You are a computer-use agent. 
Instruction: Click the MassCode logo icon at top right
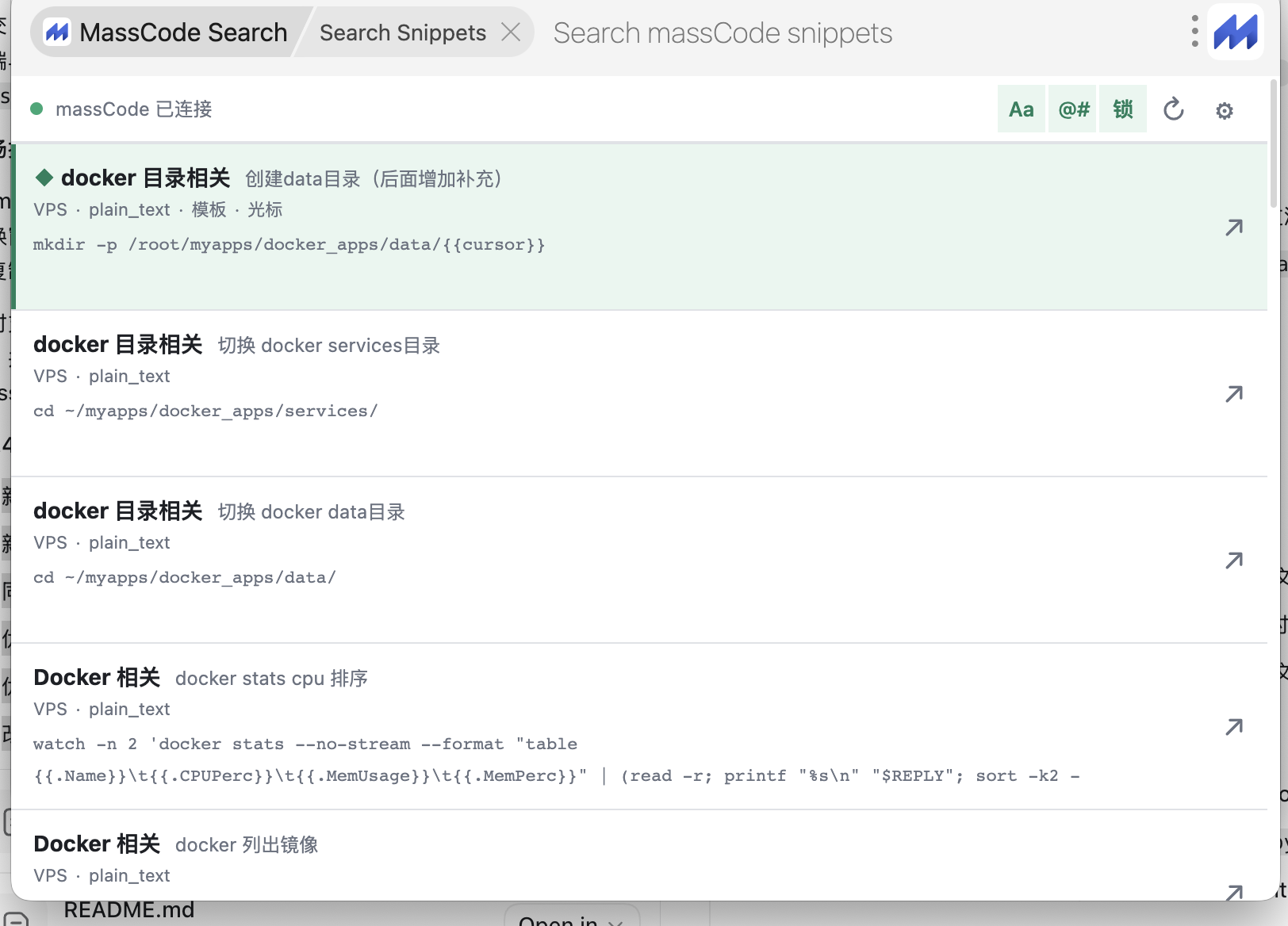click(x=1236, y=32)
